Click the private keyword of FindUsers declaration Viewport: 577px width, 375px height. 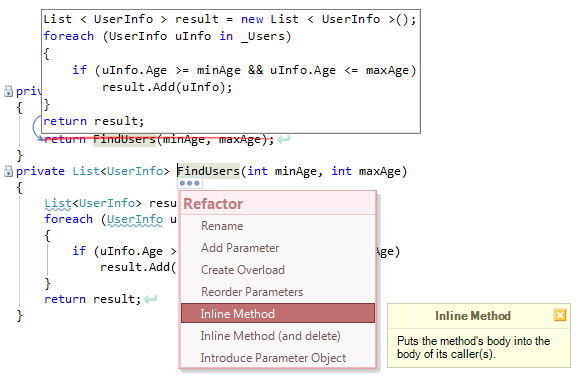pos(40,171)
